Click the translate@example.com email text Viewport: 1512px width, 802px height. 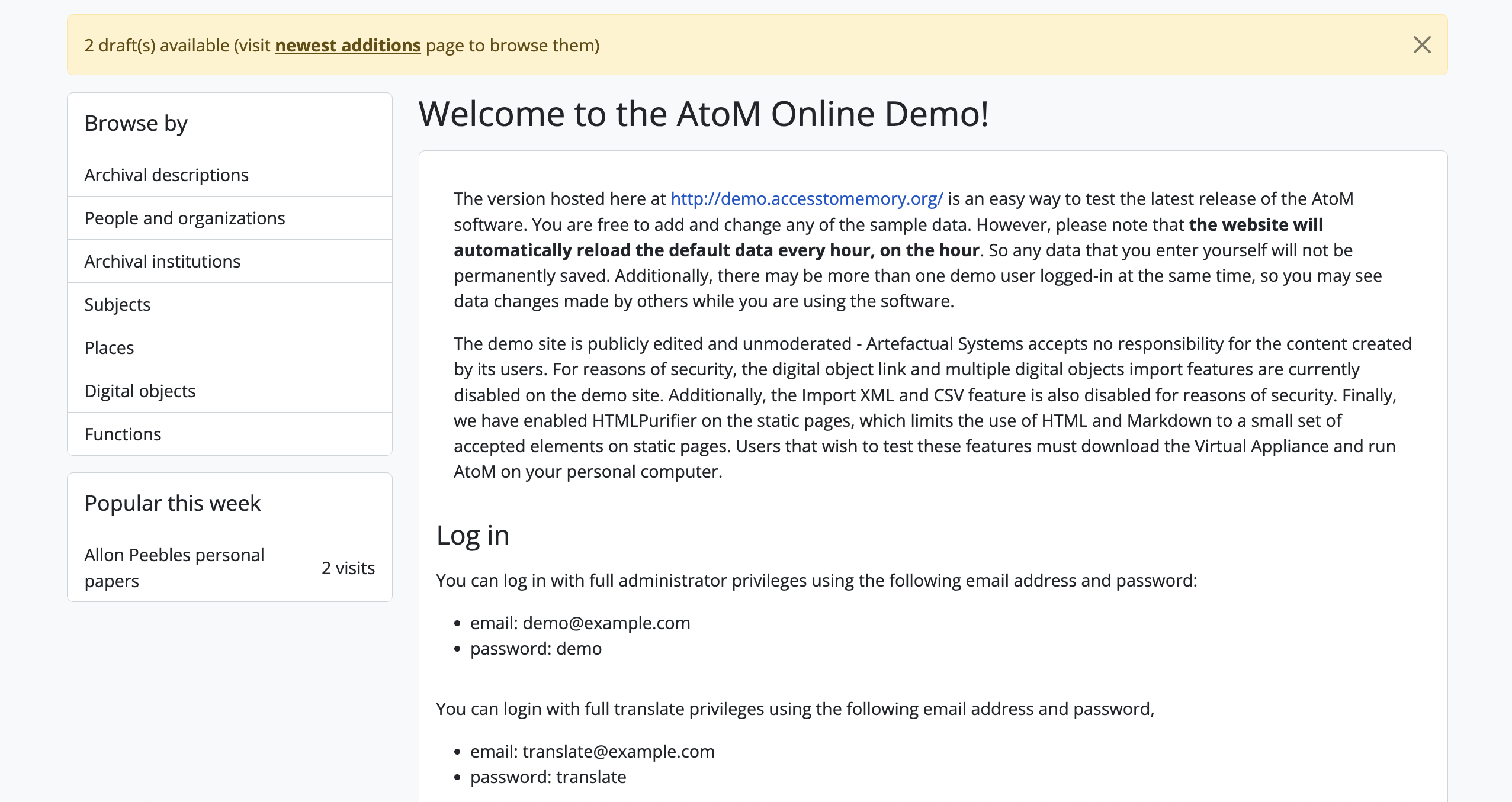pyautogui.click(x=618, y=752)
